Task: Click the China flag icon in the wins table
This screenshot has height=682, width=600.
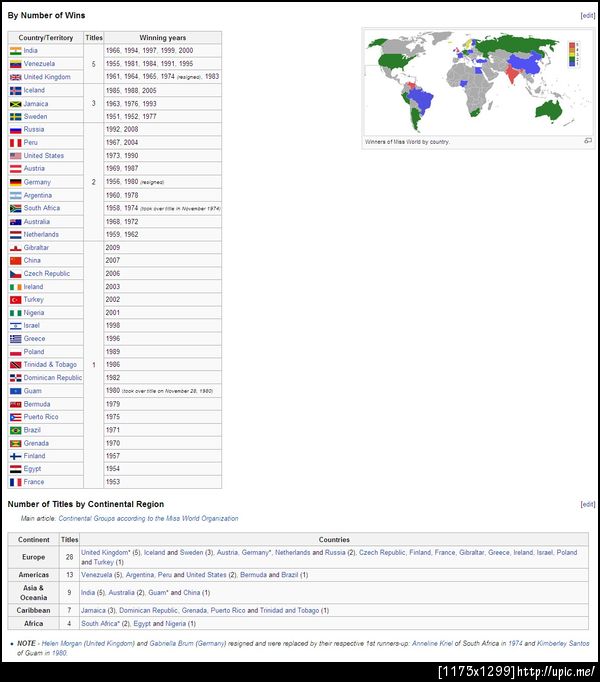Action: (x=16, y=261)
